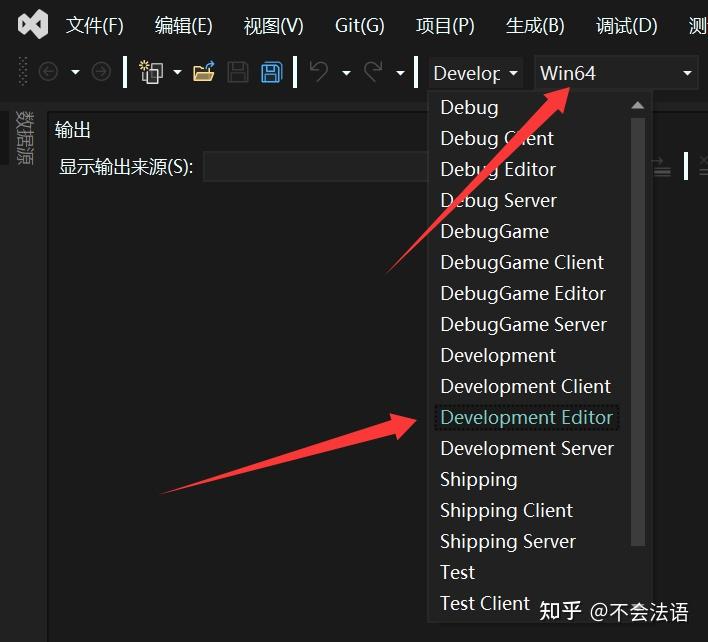The width and height of the screenshot is (708, 642).
Task: Open the 生成(B) menu
Action: click(536, 25)
